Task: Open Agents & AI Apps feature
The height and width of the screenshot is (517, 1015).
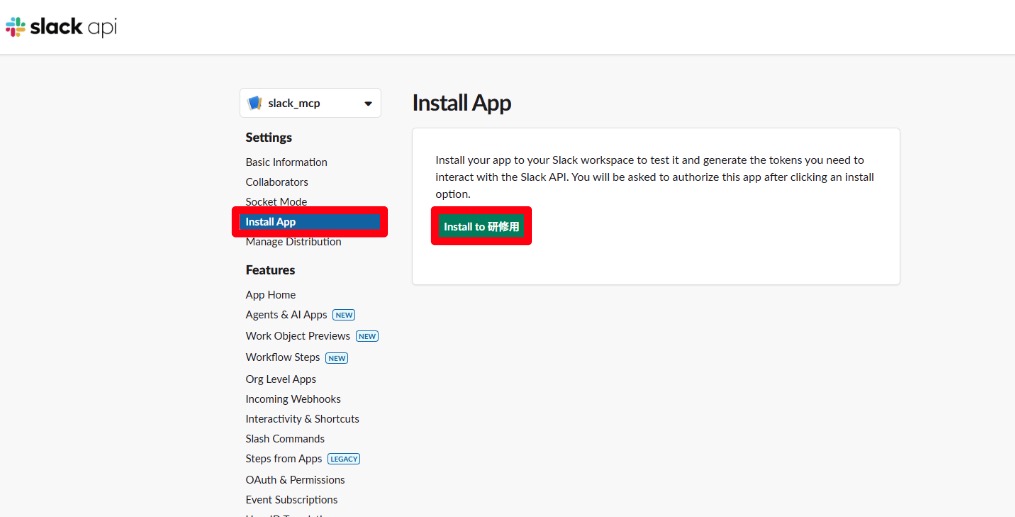Action: tap(286, 315)
